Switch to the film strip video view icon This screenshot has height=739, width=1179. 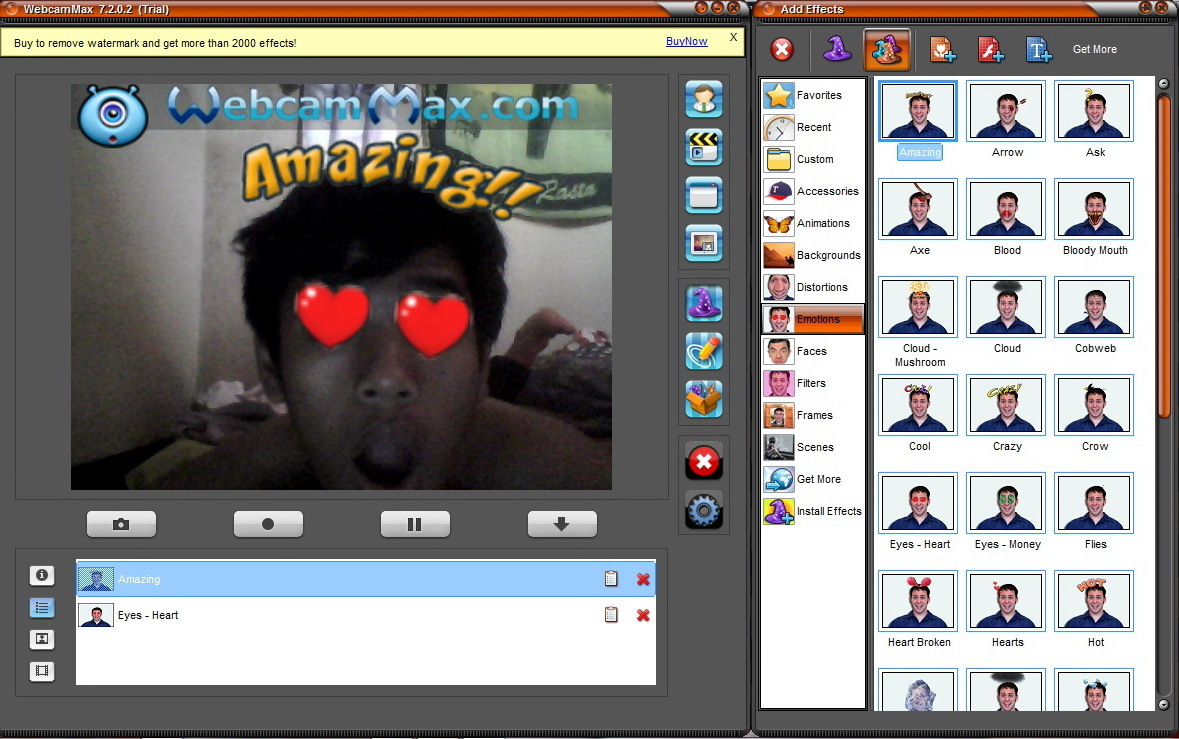tap(42, 671)
